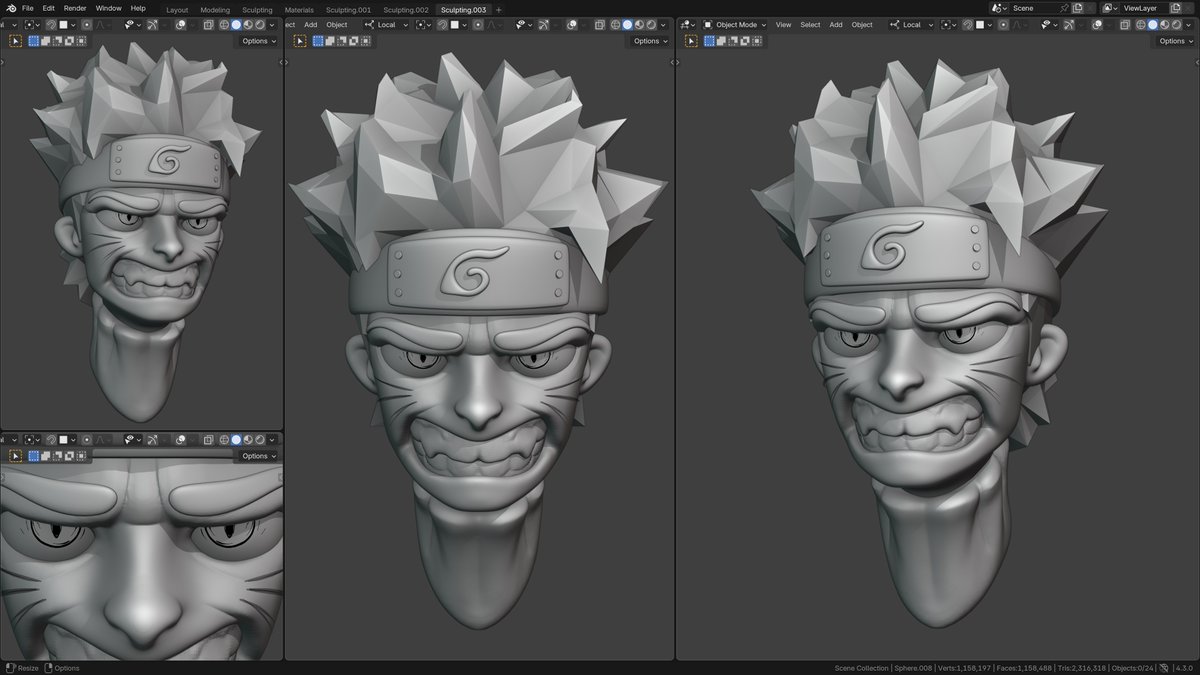Choose Set selection mode in center viewport
This screenshot has height=675, width=1200.
point(318,41)
